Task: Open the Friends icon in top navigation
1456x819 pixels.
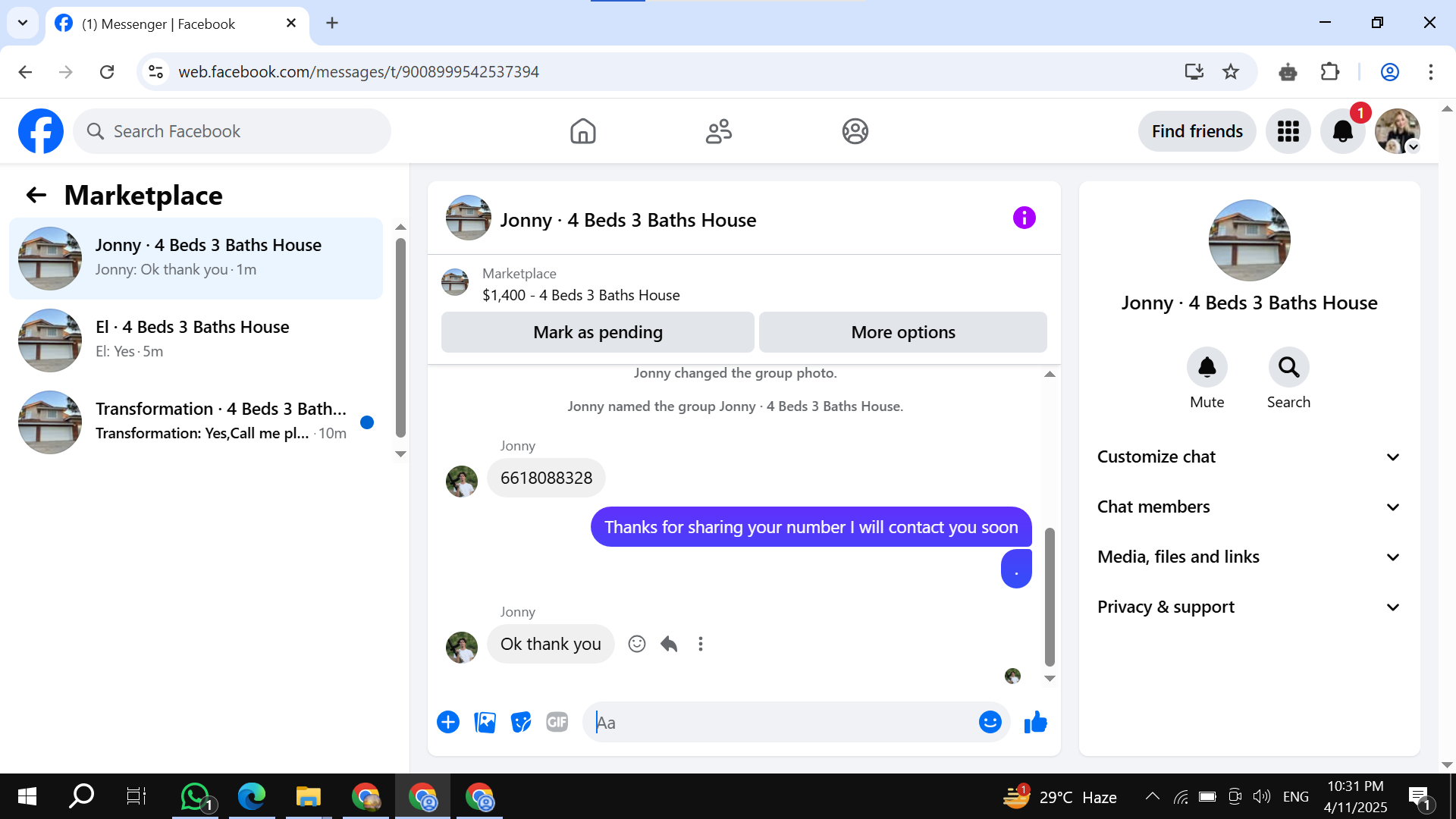Action: pyautogui.click(x=718, y=131)
